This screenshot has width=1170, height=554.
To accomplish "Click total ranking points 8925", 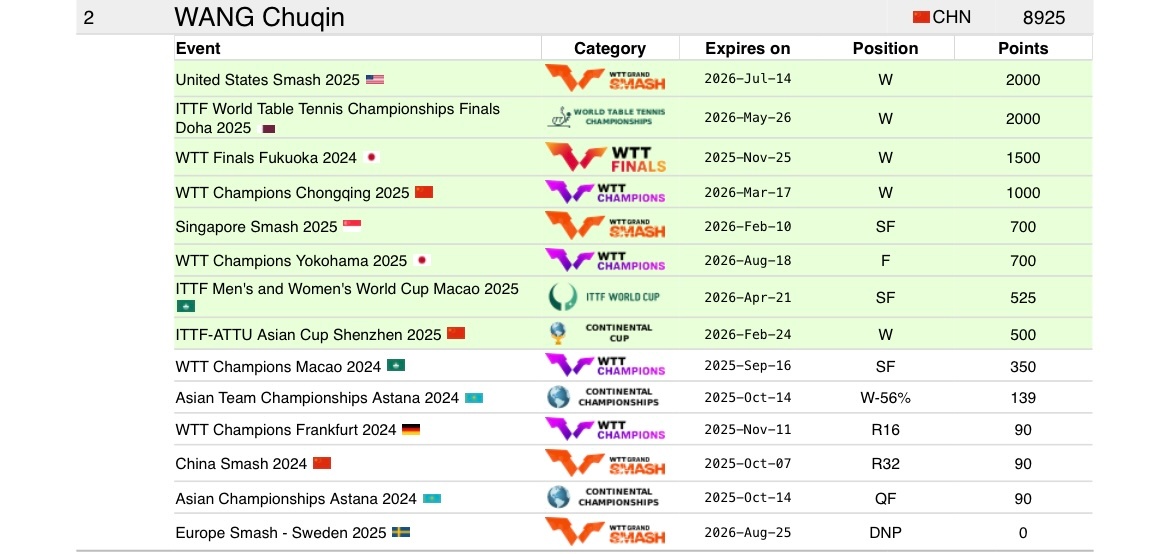I will coord(1044,17).
